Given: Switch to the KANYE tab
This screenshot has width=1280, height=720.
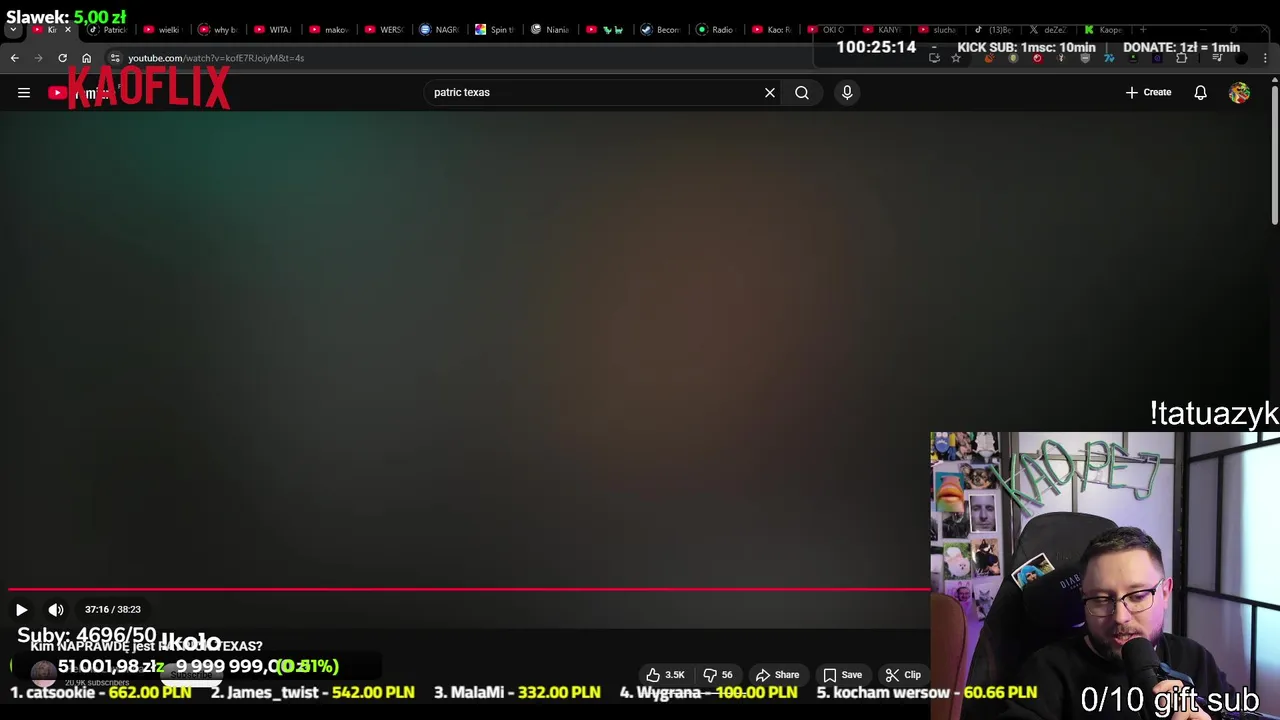Looking at the screenshot, I should [x=881, y=30].
